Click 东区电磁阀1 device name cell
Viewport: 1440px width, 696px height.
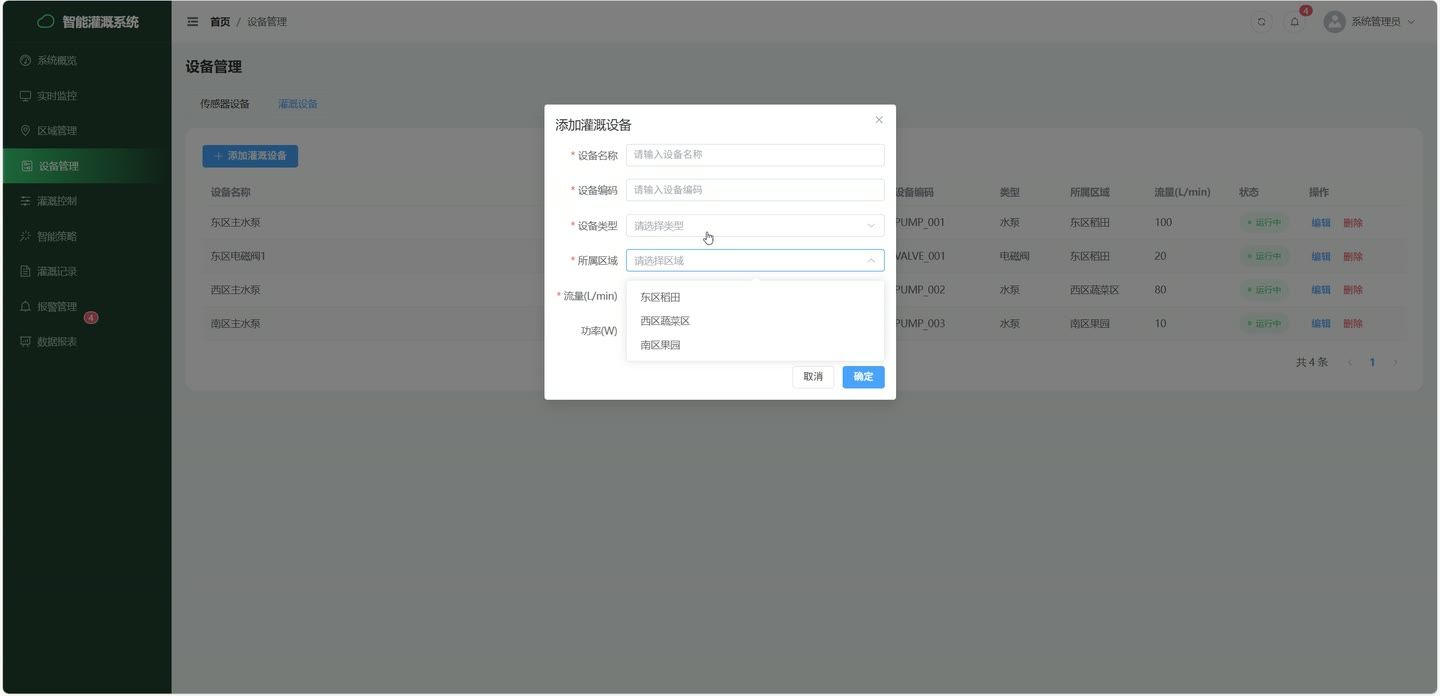click(238, 257)
